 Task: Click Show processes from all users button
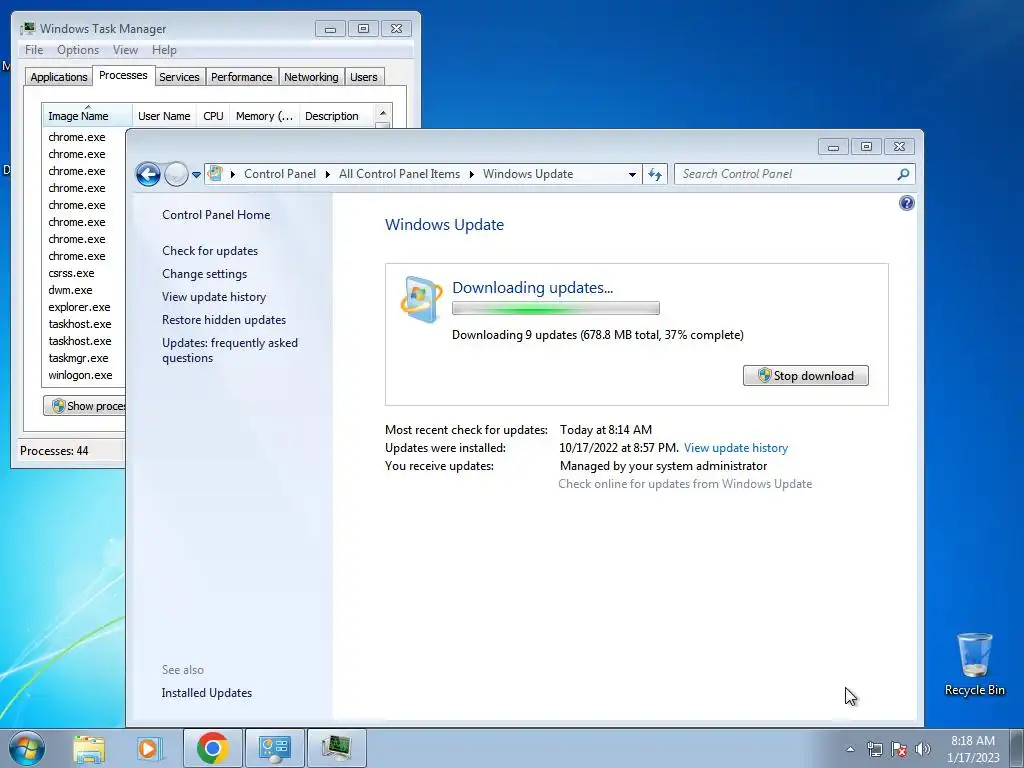[x=85, y=406]
